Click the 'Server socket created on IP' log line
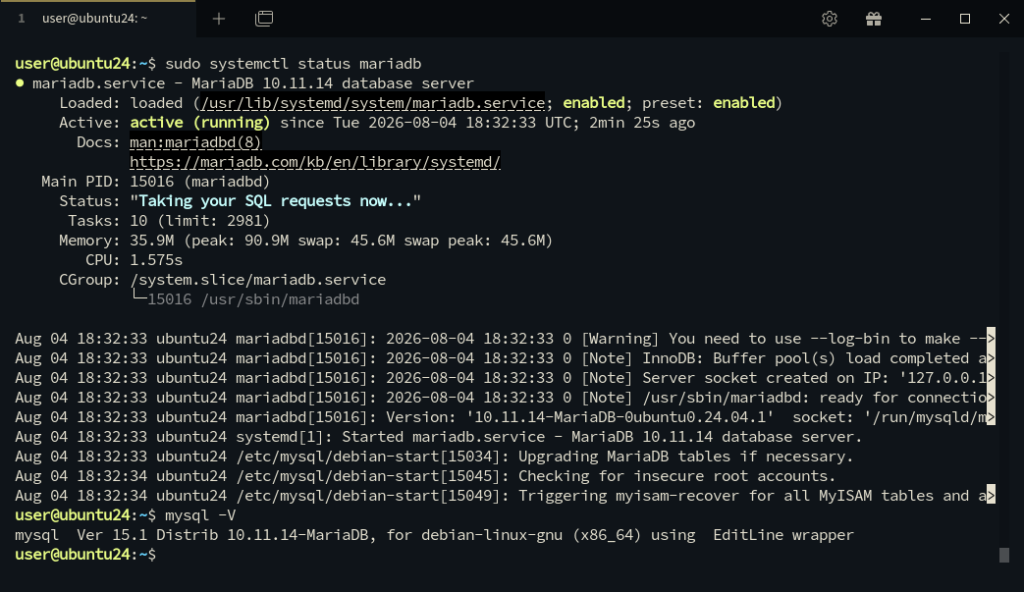Screen dimensions: 1024x592 point(504,378)
